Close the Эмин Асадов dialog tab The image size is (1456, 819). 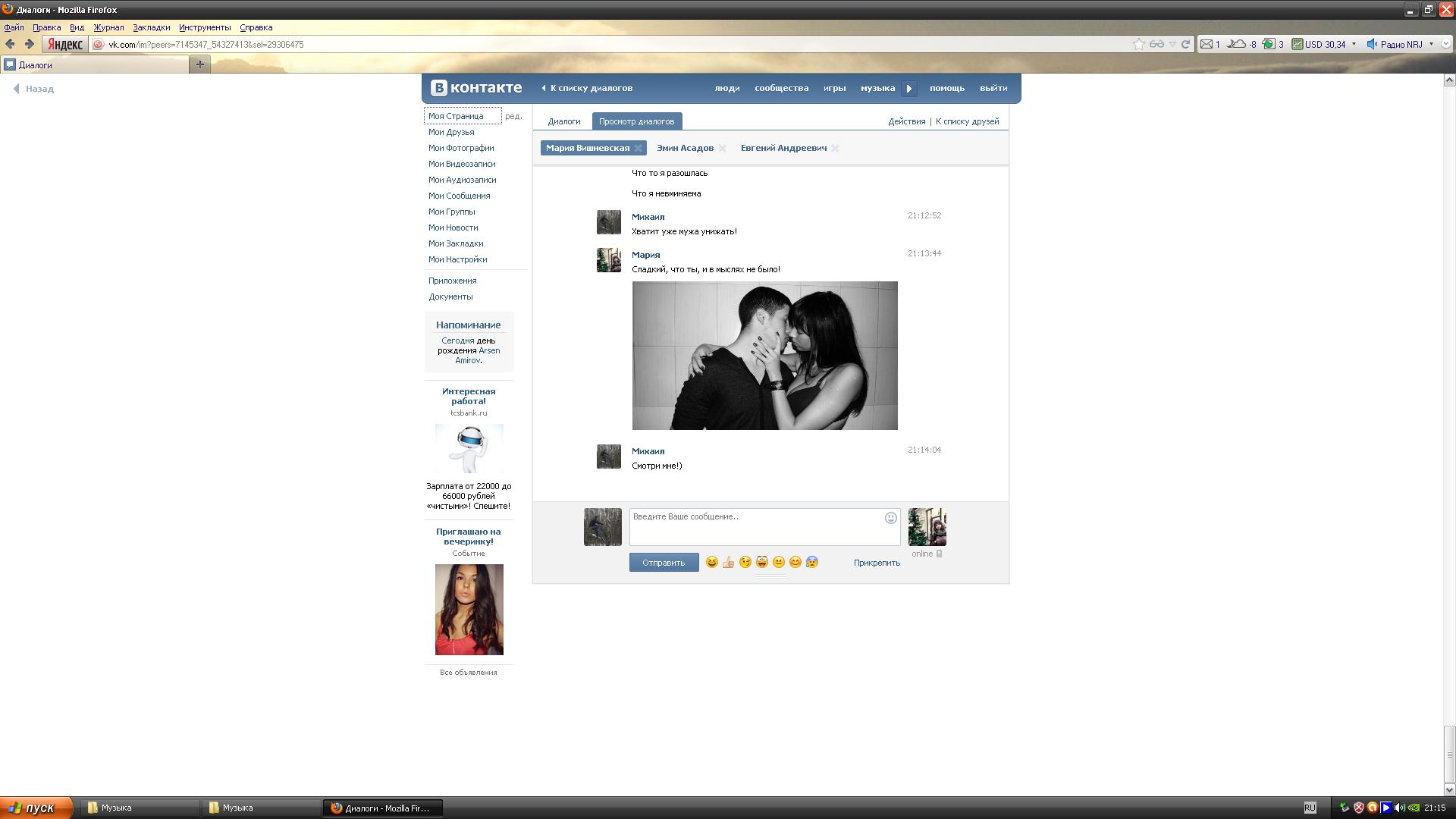[722, 149]
